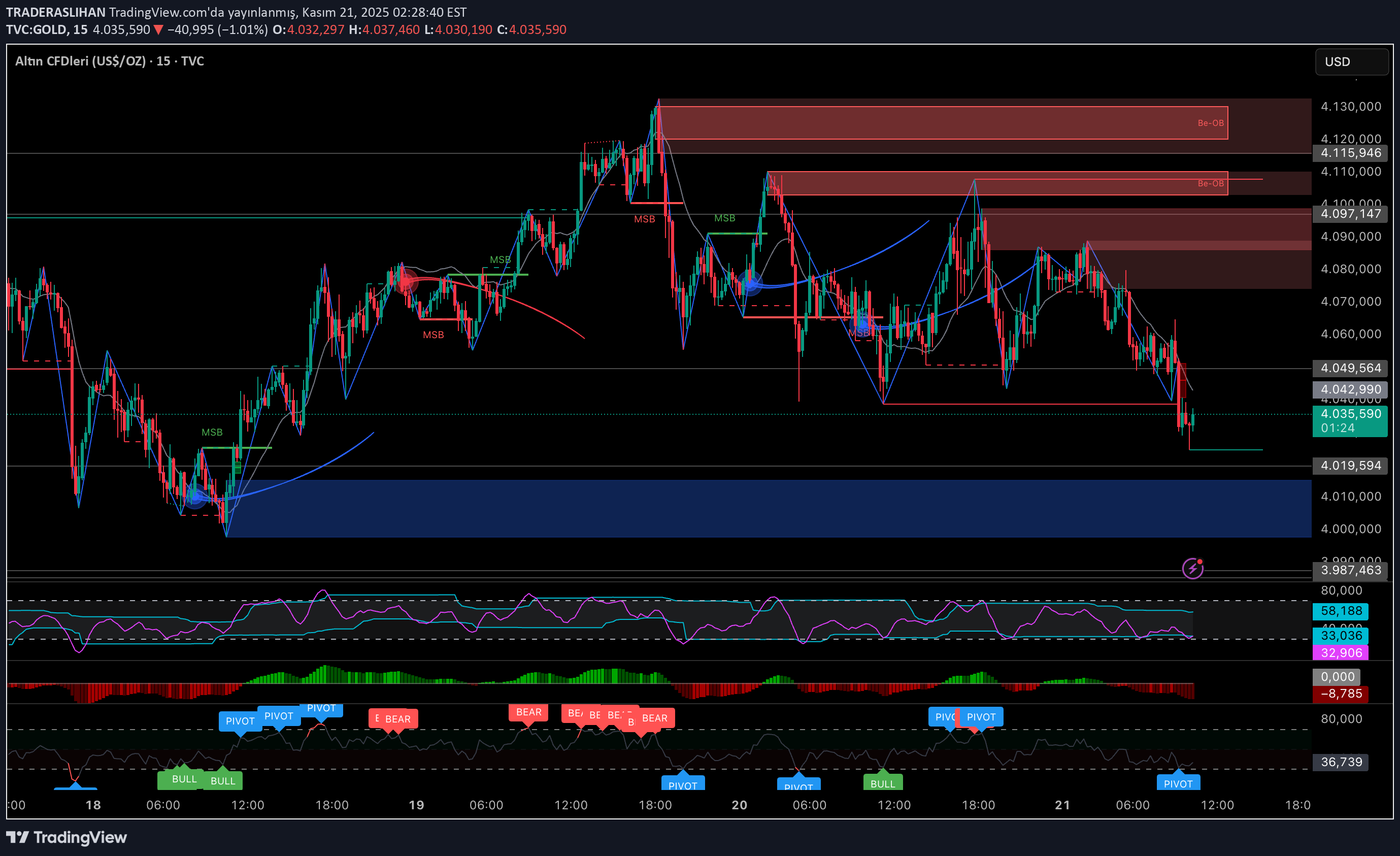Click the date 19 on time axis
Screen dimensions: 1400x856
(416, 805)
